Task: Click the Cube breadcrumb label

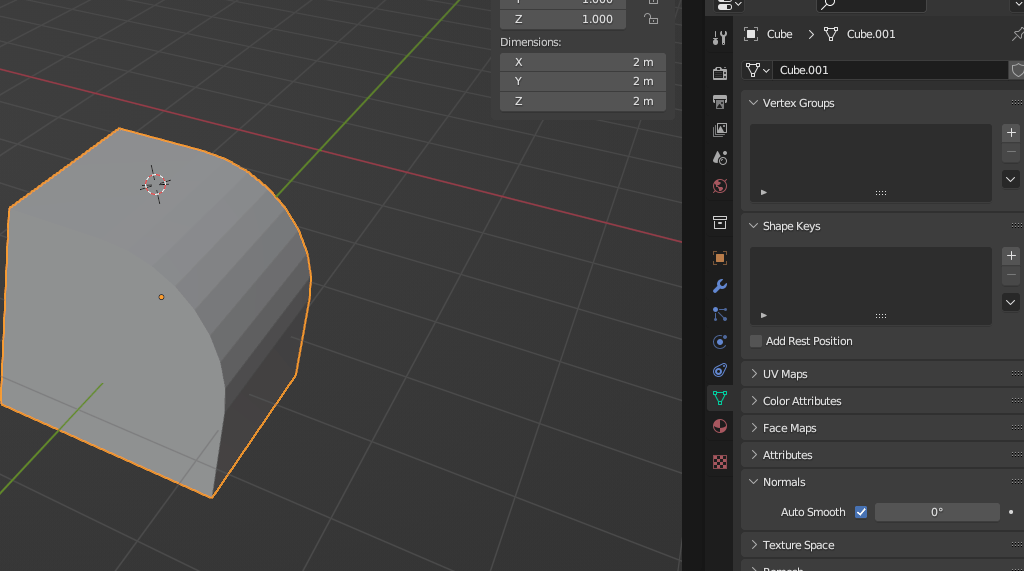Action: [779, 34]
